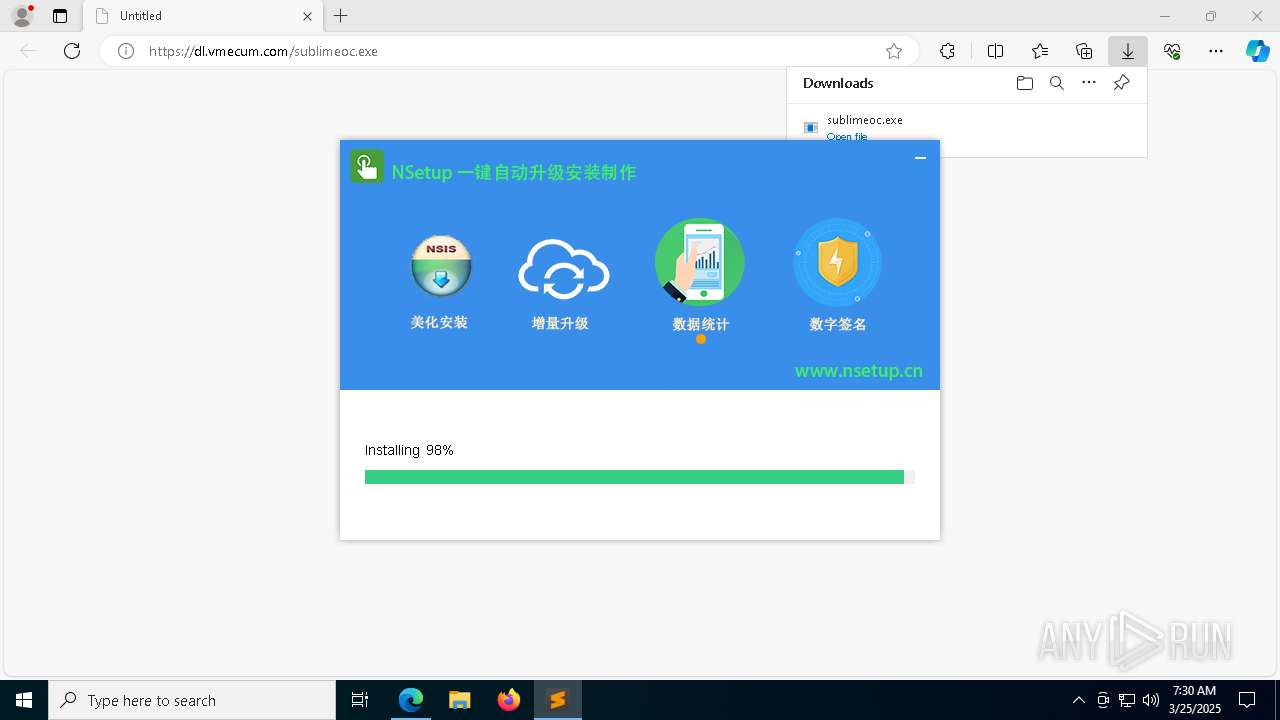This screenshot has width=1280, height=720.
Task: Search downloads with magnifier icon
Action: tap(1057, 83)
